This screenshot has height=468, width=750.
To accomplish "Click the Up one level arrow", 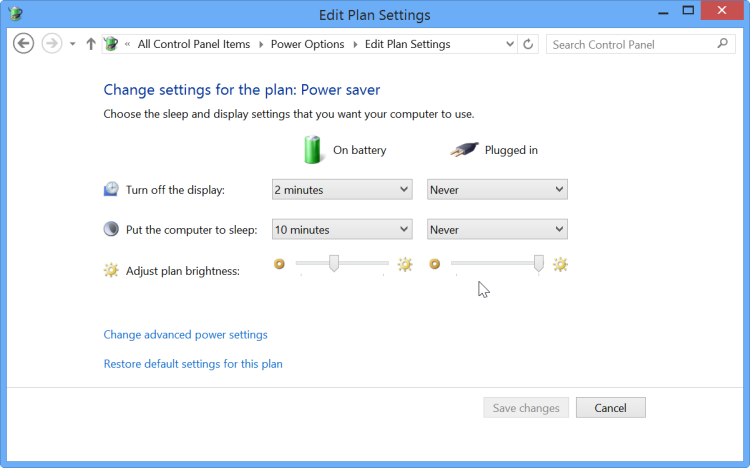I will 91,44.
